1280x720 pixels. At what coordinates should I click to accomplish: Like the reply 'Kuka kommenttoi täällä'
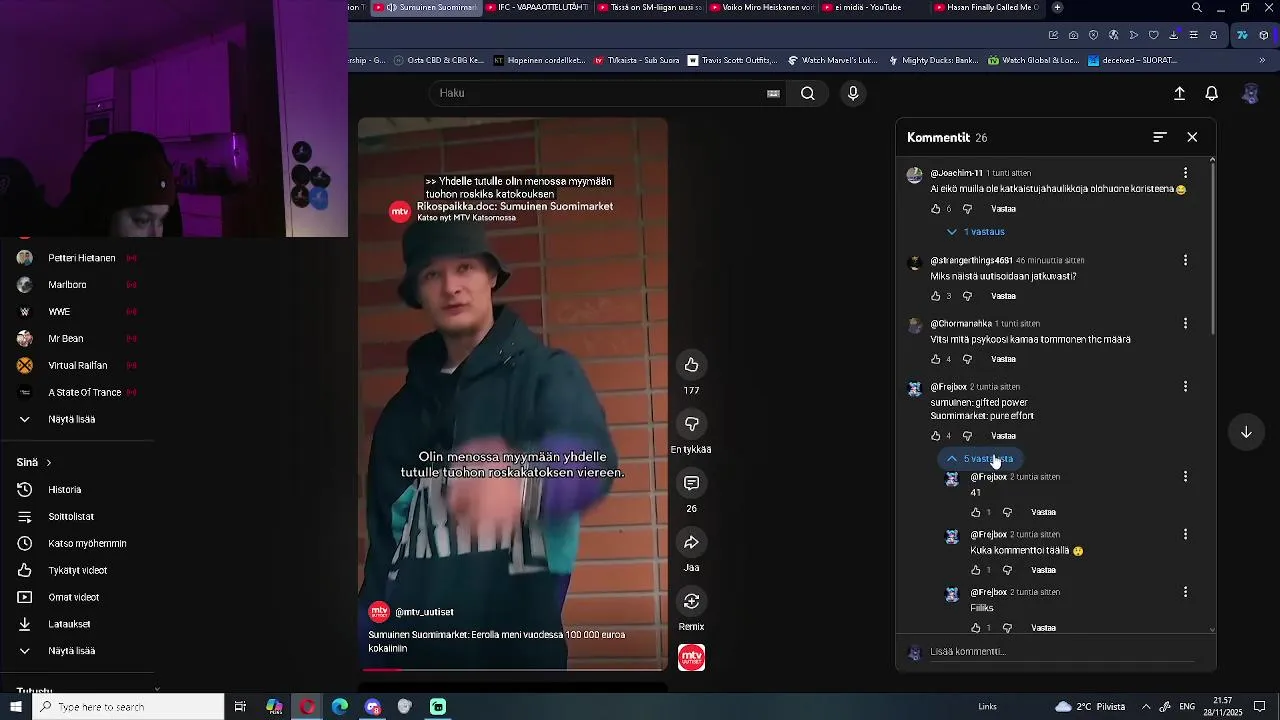coord(976,570)
